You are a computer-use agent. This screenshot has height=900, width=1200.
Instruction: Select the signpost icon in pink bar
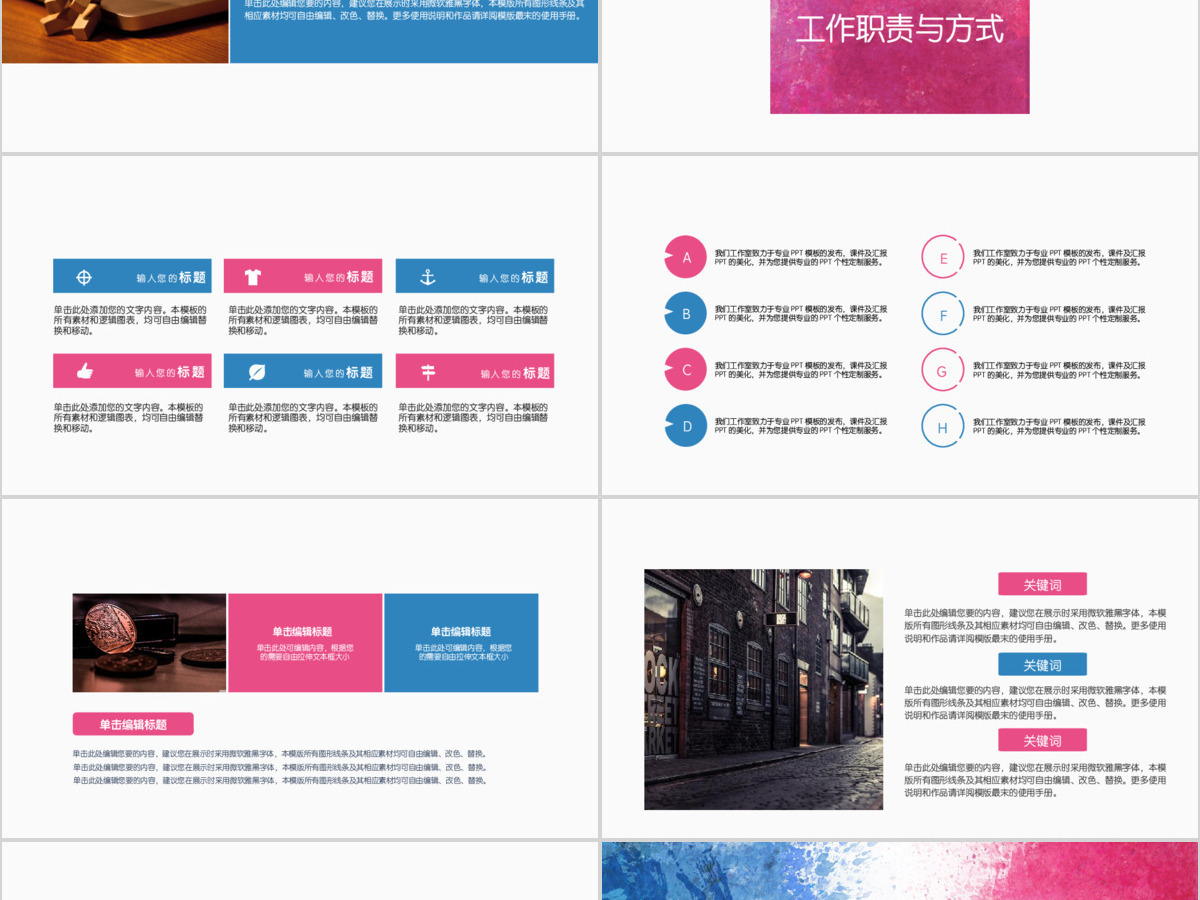tap(428, 372)
